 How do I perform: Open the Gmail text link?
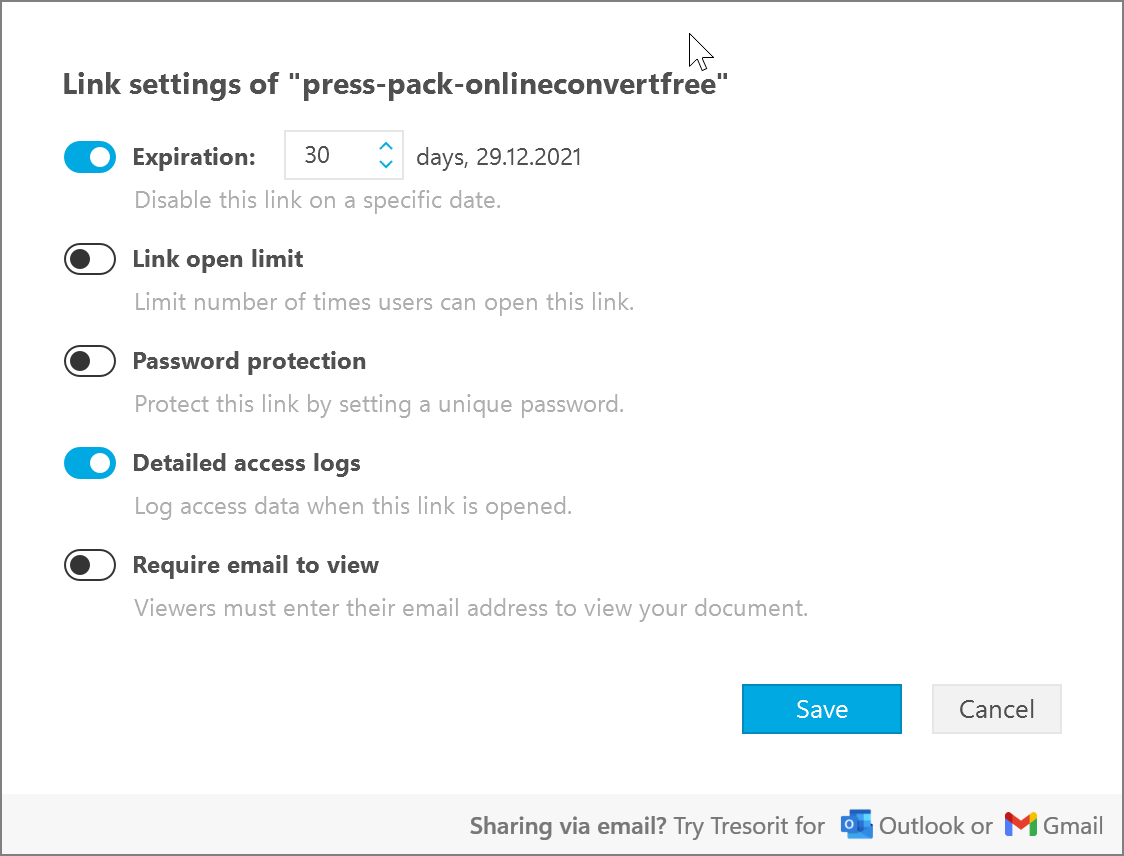pyautogui.click(x=1072, y=826)
